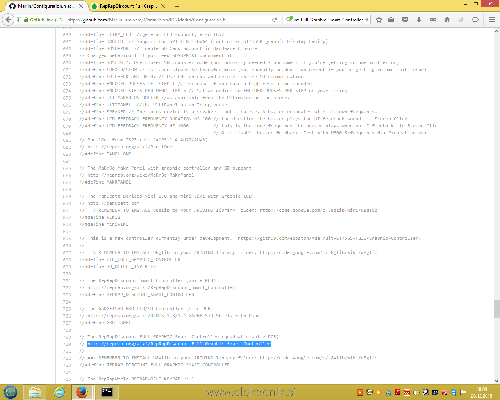This screenshot has width=500, height=400.
Task: Reload the page with the refresh icon
Action: coord(275,20)
